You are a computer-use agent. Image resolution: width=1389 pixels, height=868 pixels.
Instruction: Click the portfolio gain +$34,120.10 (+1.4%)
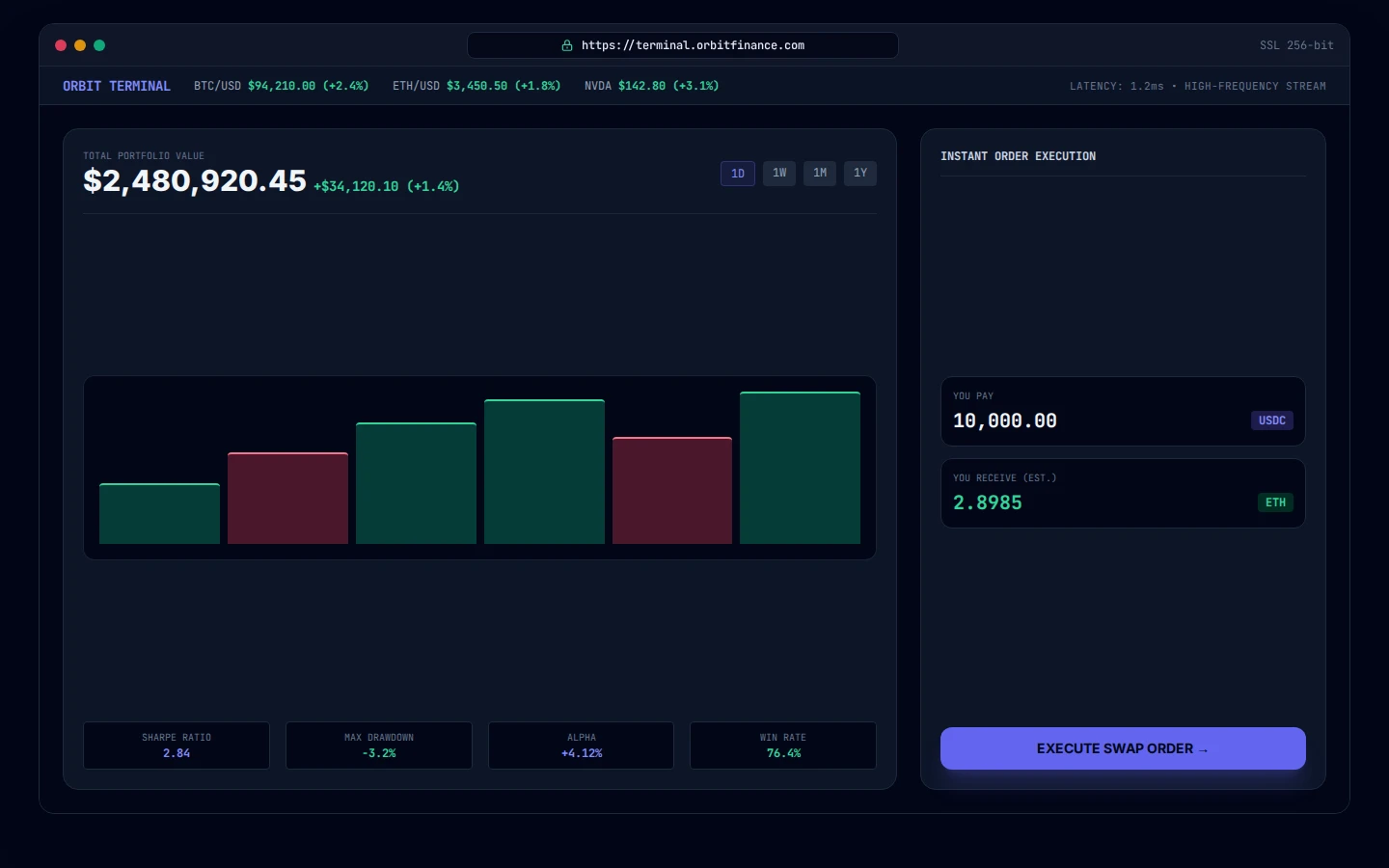(x=387, y=186)
